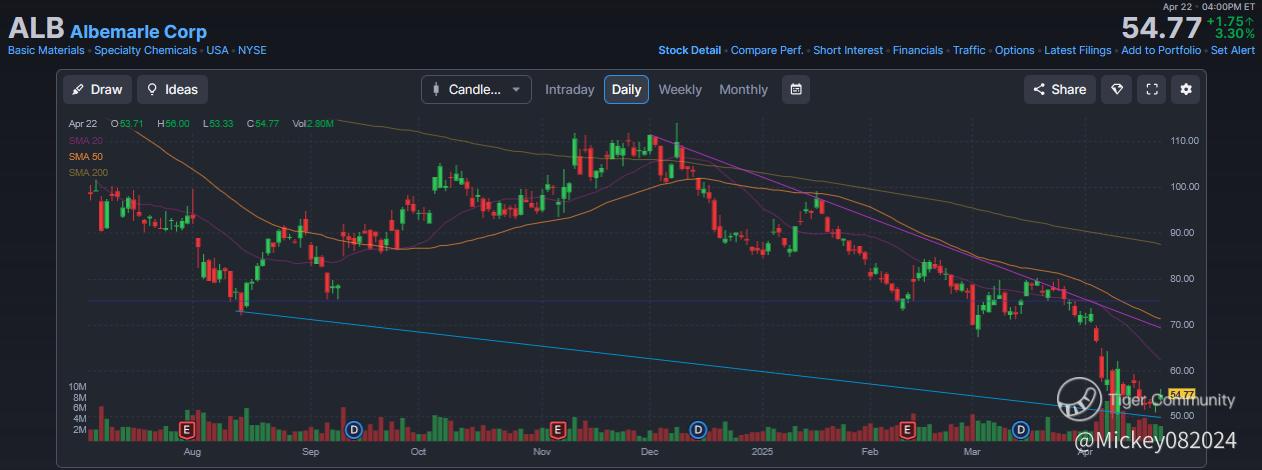This screenshot has width=1262, height=470.
Task: Click the 54.77 last price header
Action: click(x=1161, y=28)
